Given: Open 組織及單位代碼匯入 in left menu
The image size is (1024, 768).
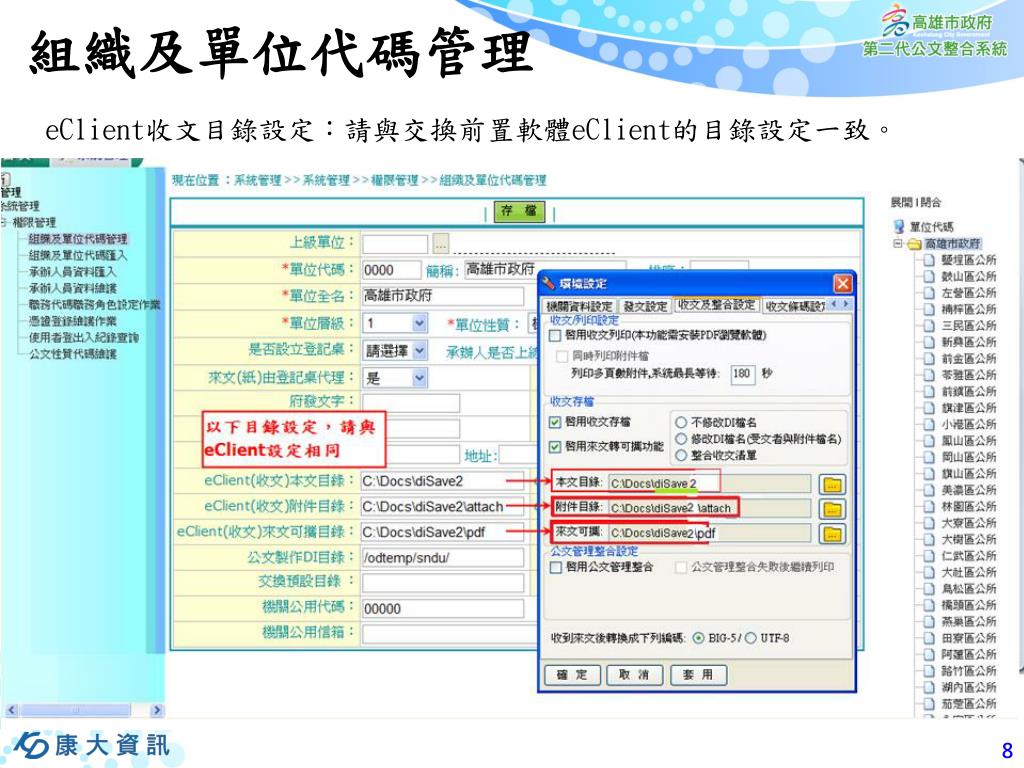Looking at the screenshot, I should click(x=78, y=255).
